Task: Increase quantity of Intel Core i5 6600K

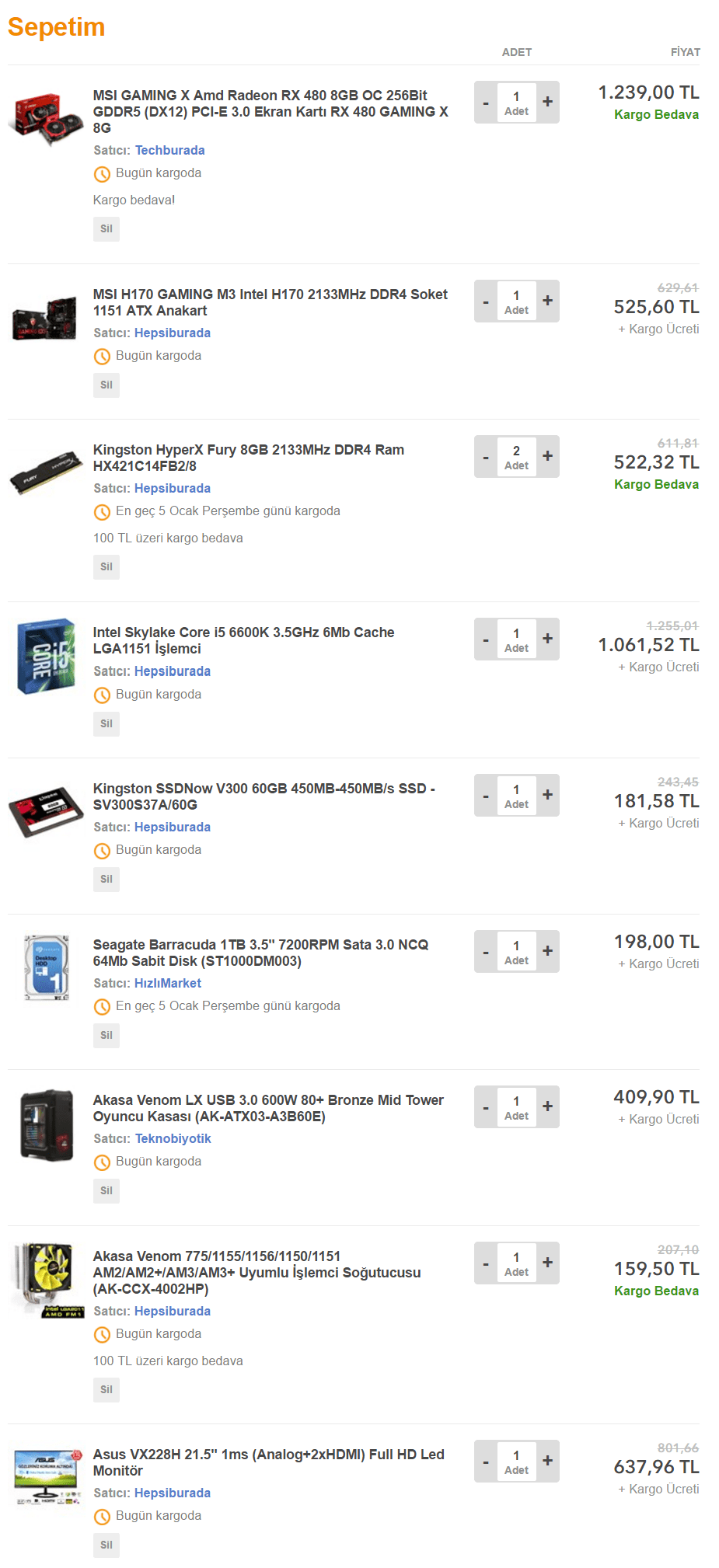Action: (x=548, y=639)
